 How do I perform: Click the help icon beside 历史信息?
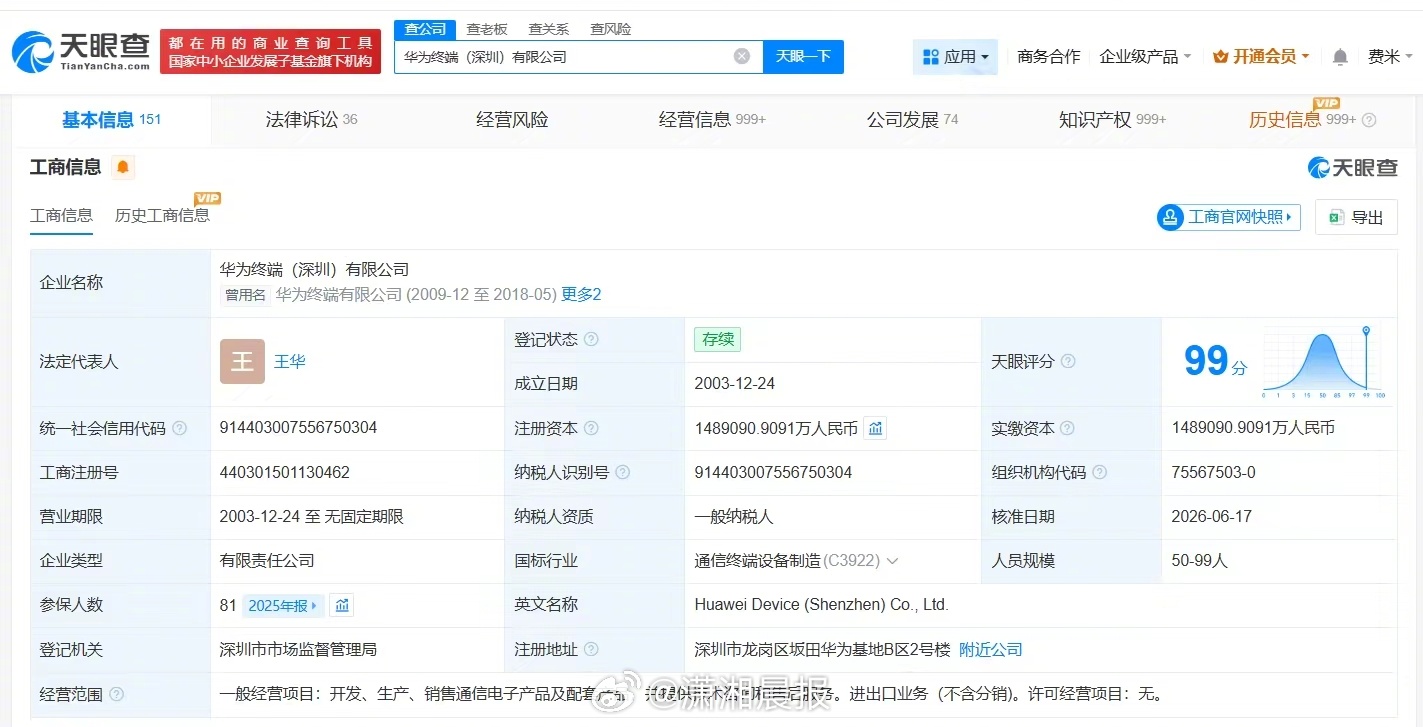pos(1370,120)
